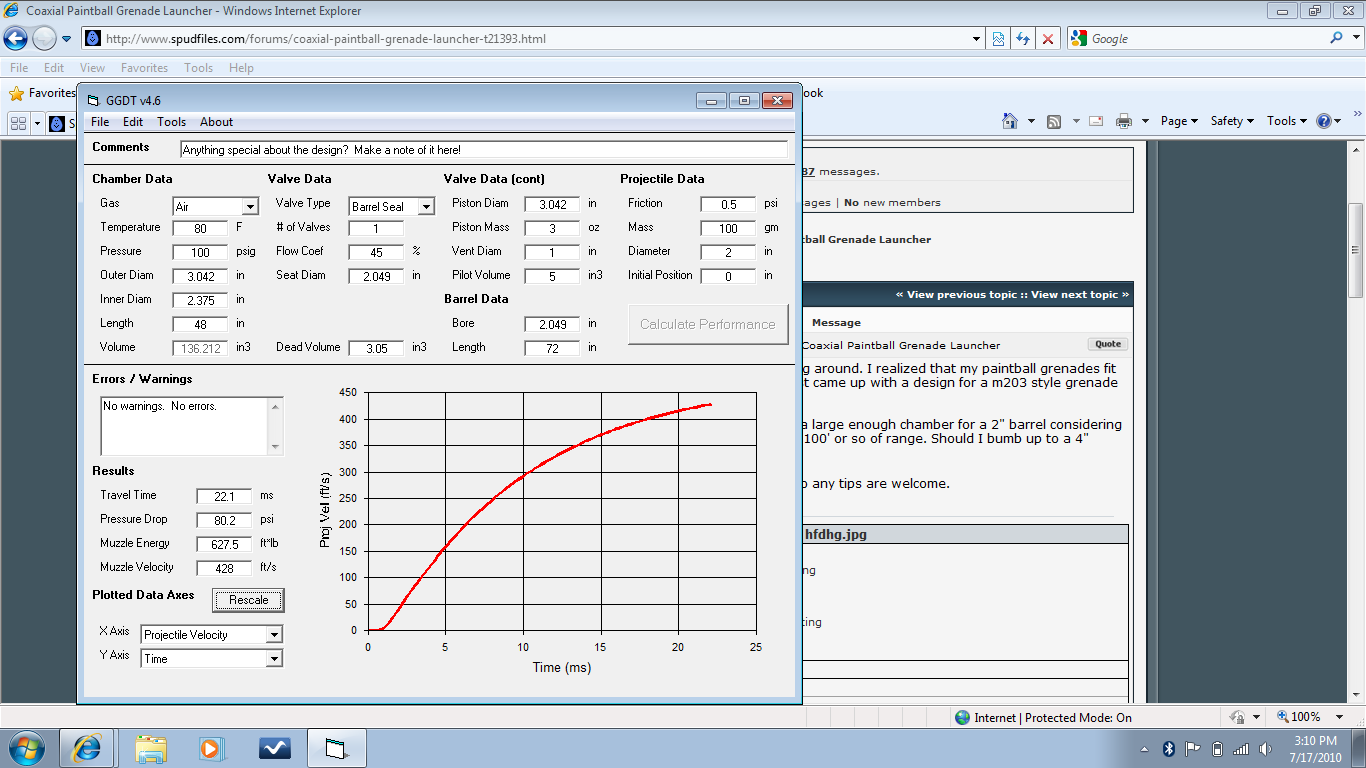
Task: Click the red Stop loading icon
Action: click(1047, 39)
